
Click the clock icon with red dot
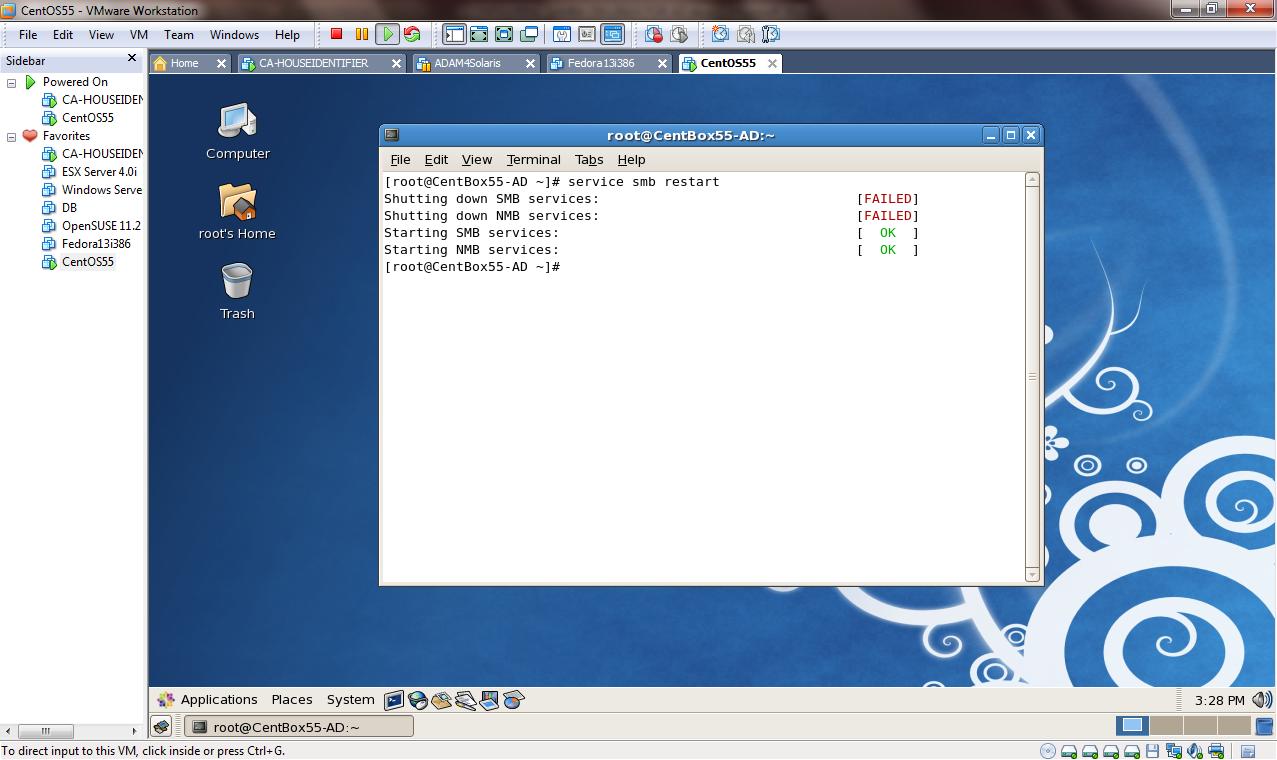pyautogui.click(x=654, y=34)
